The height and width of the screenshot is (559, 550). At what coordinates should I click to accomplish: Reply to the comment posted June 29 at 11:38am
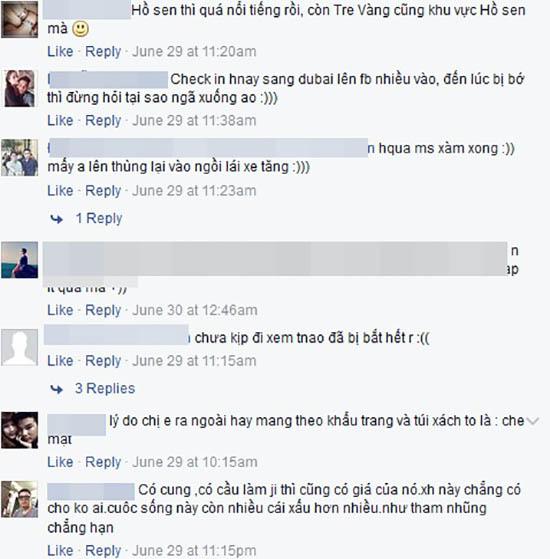pos(103,120)
